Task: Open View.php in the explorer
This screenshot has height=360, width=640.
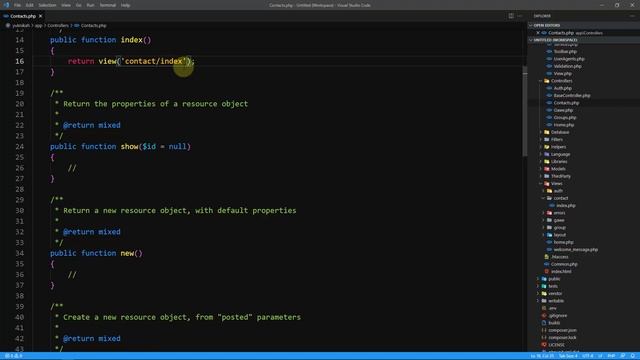Action: click(x=562, y=73)
